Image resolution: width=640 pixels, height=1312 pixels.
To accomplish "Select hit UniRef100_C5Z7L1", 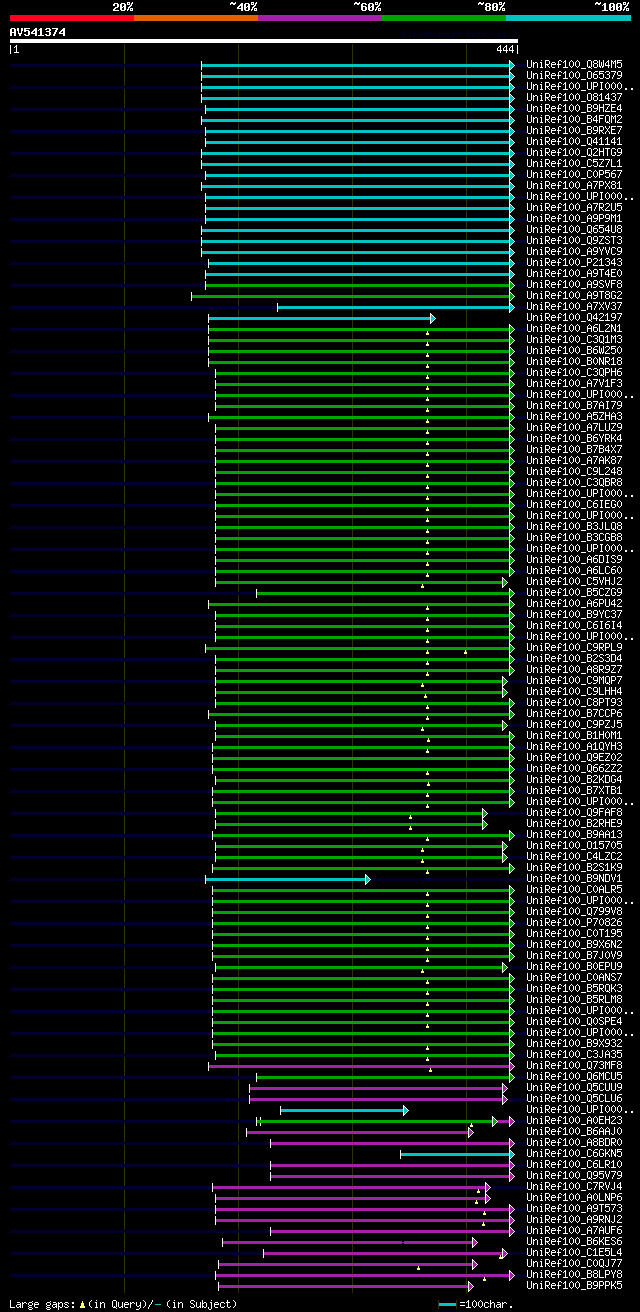I will 575,163.
